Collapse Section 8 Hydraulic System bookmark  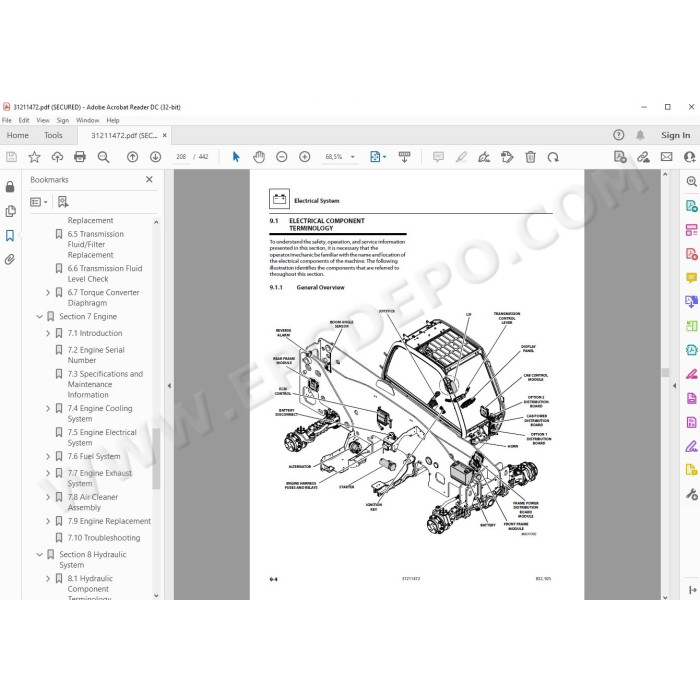[x=39, y=554]
